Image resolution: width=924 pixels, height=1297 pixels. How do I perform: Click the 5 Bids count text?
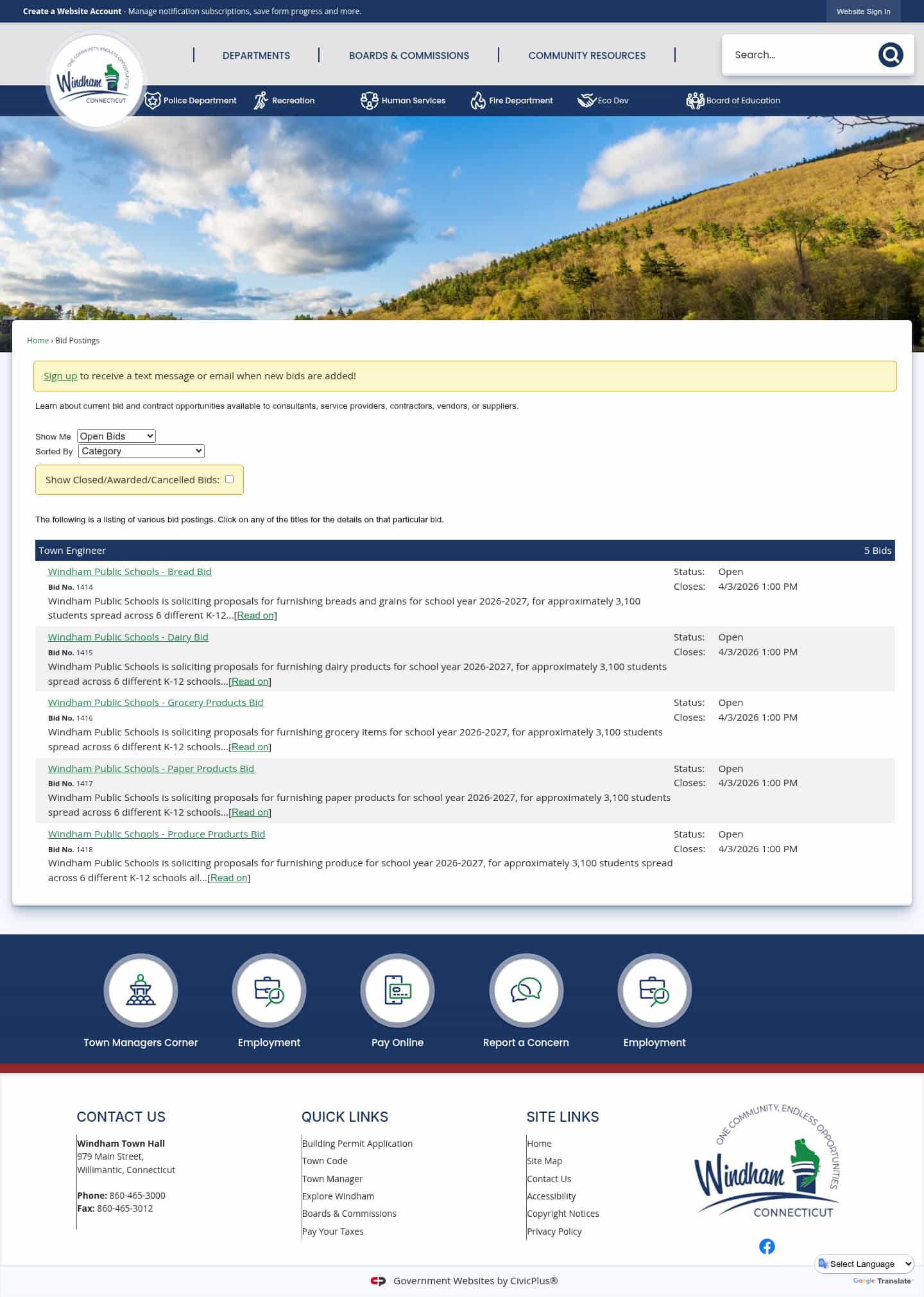878,551
